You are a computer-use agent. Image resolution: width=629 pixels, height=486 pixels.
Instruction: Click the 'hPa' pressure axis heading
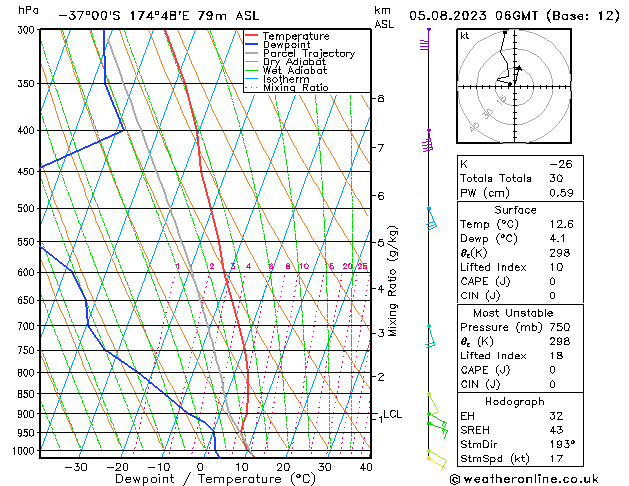pos(28,11)
